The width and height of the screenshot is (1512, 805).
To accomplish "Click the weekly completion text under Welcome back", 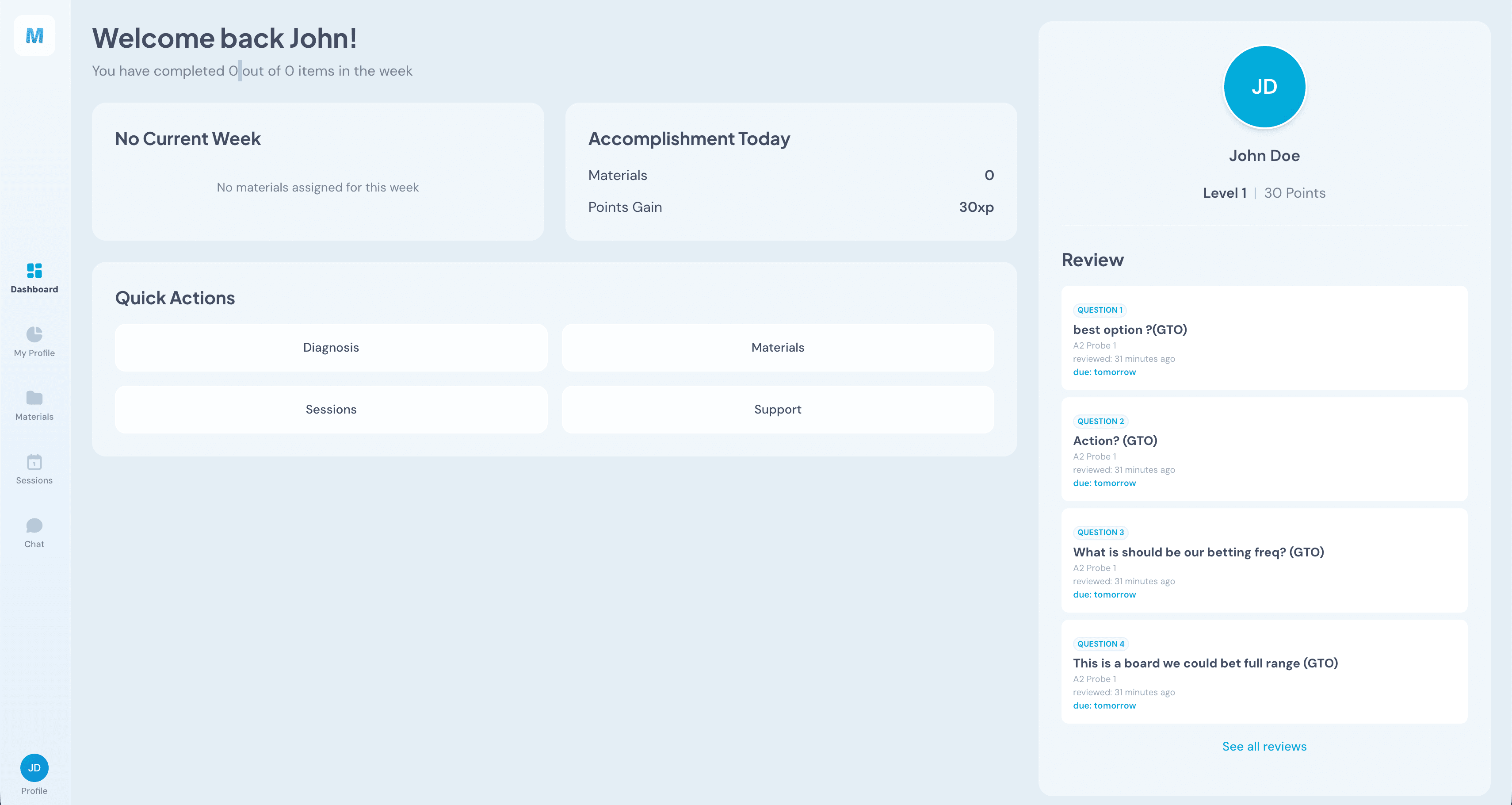I will (x=252, y=70).
